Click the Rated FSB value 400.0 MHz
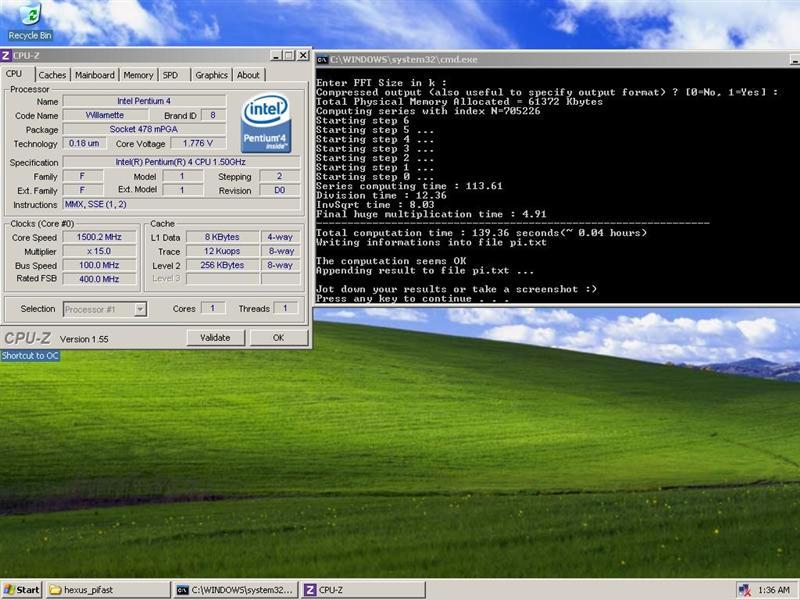800x600 pixels. pos(99,279)
